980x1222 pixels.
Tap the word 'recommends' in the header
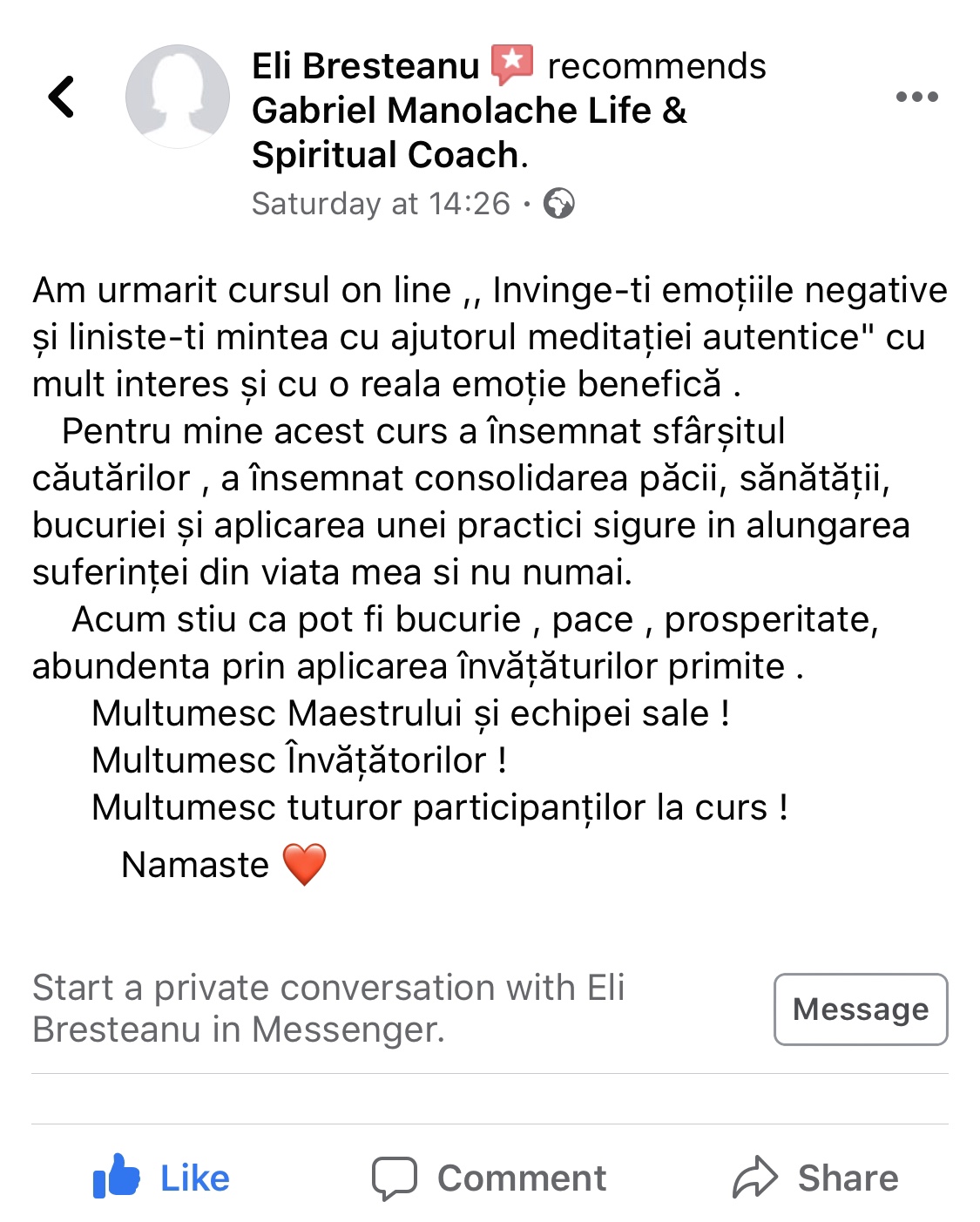[x=656, y=66]
